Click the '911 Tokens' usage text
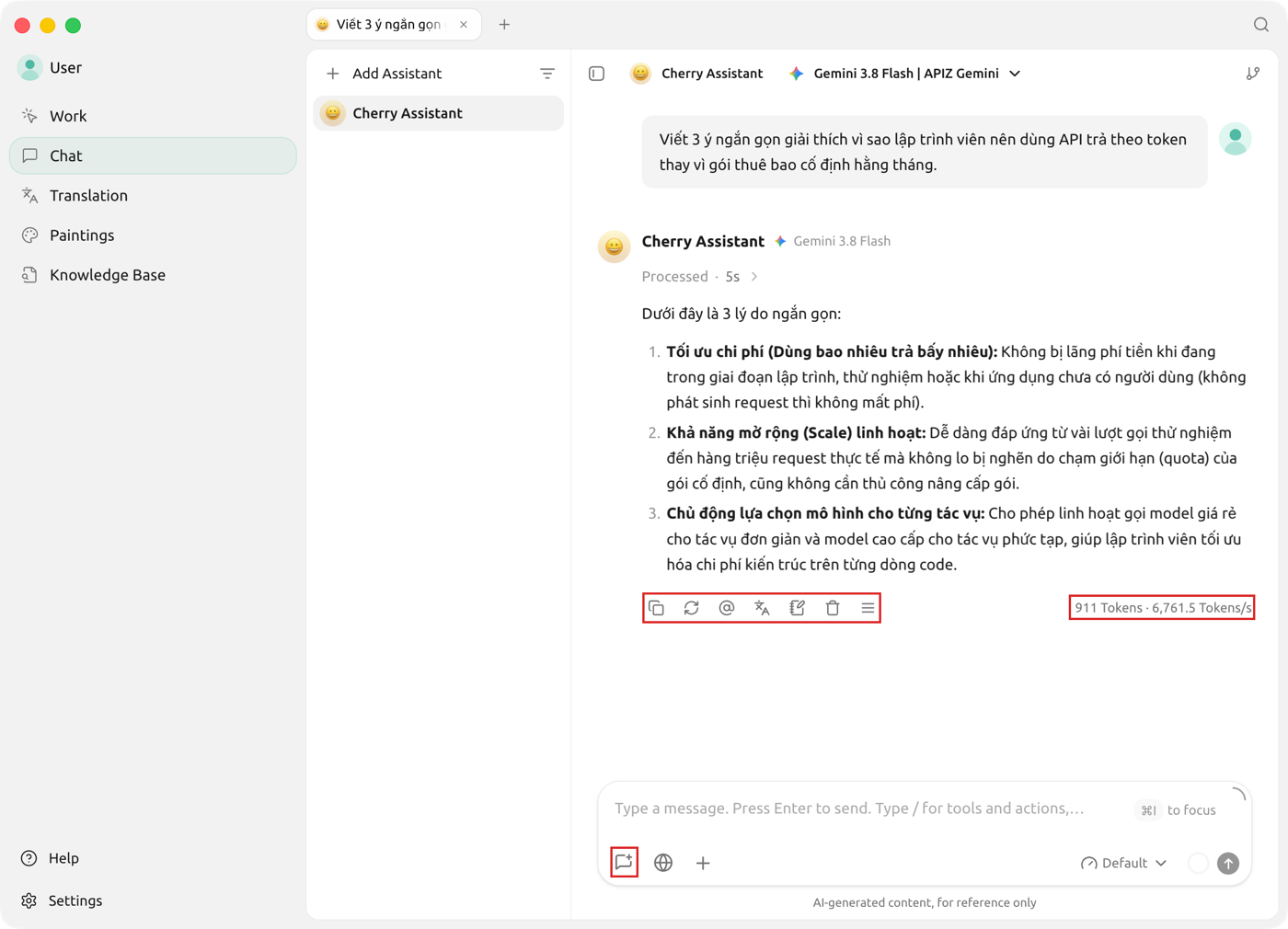Viewport: 1288px width, 929px height. click(1109, 608)
